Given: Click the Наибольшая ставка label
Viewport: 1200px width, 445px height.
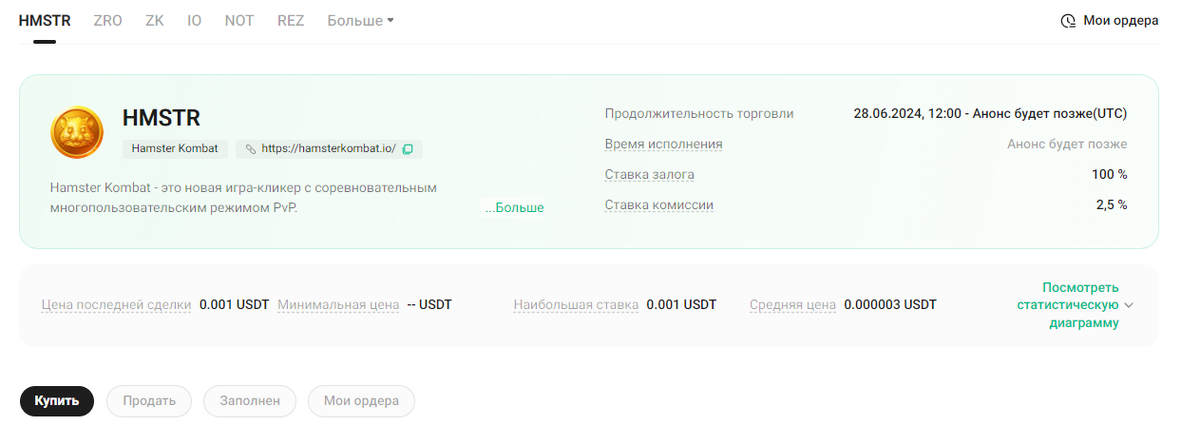Looking at the screenshot, I should [x=576, y=305].
